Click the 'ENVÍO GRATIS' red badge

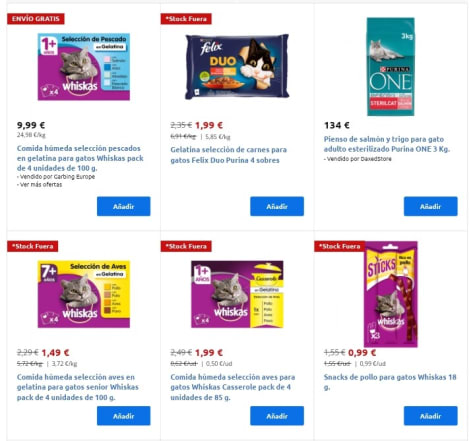[36, 19]
